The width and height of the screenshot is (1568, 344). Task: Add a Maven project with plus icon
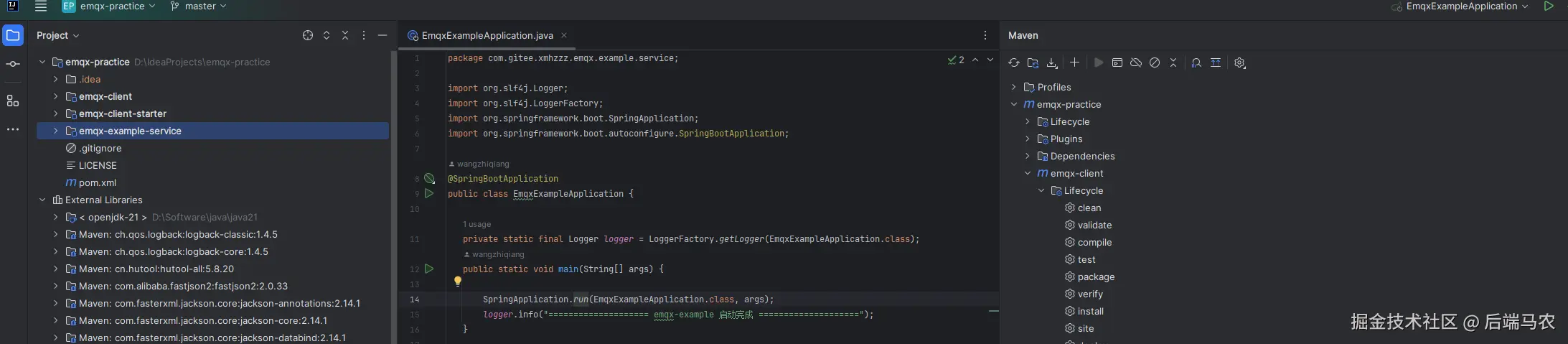[x=1074, y=62]
